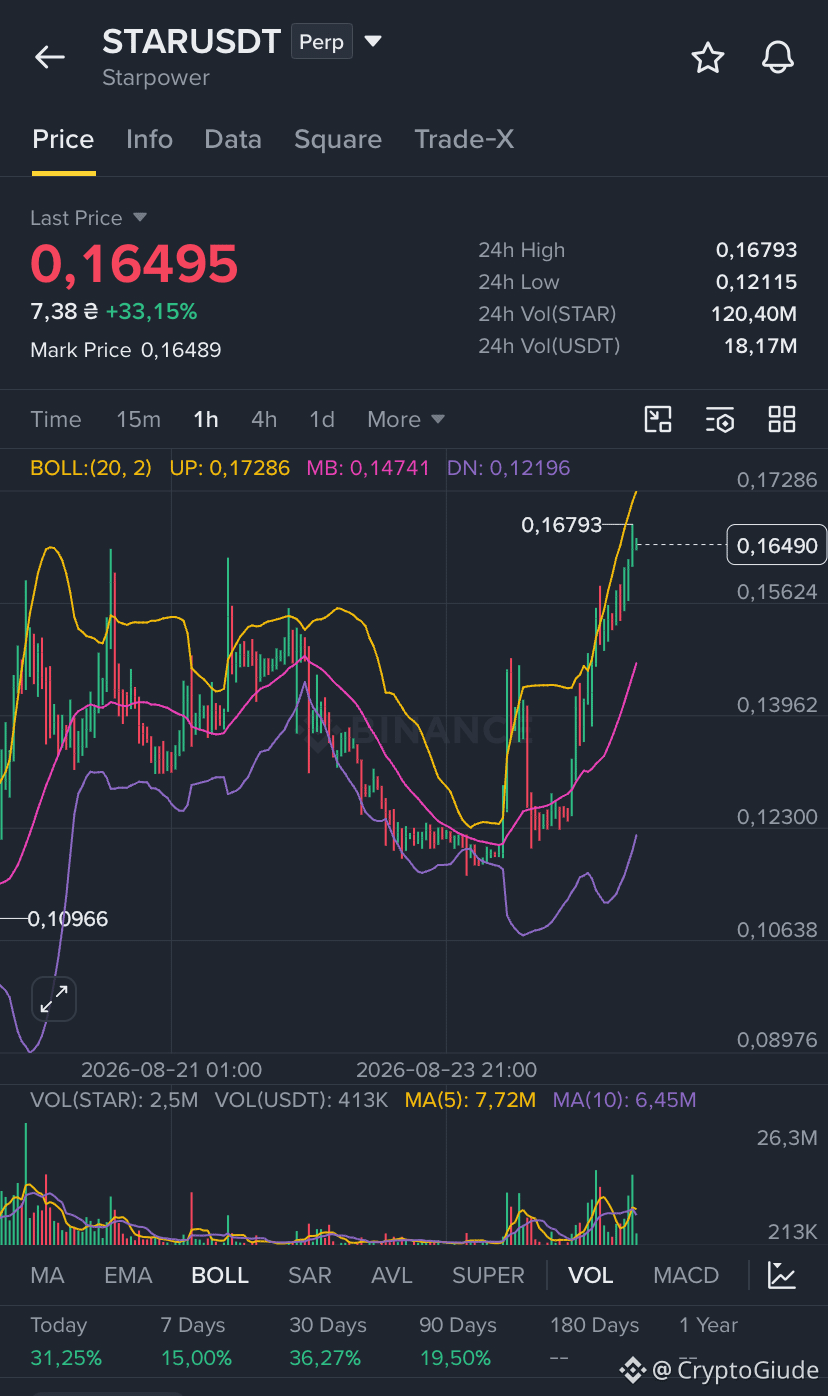The image size is (828, 1396).
Task: Select the 1h chart interval
Action: tap(206, 419)
